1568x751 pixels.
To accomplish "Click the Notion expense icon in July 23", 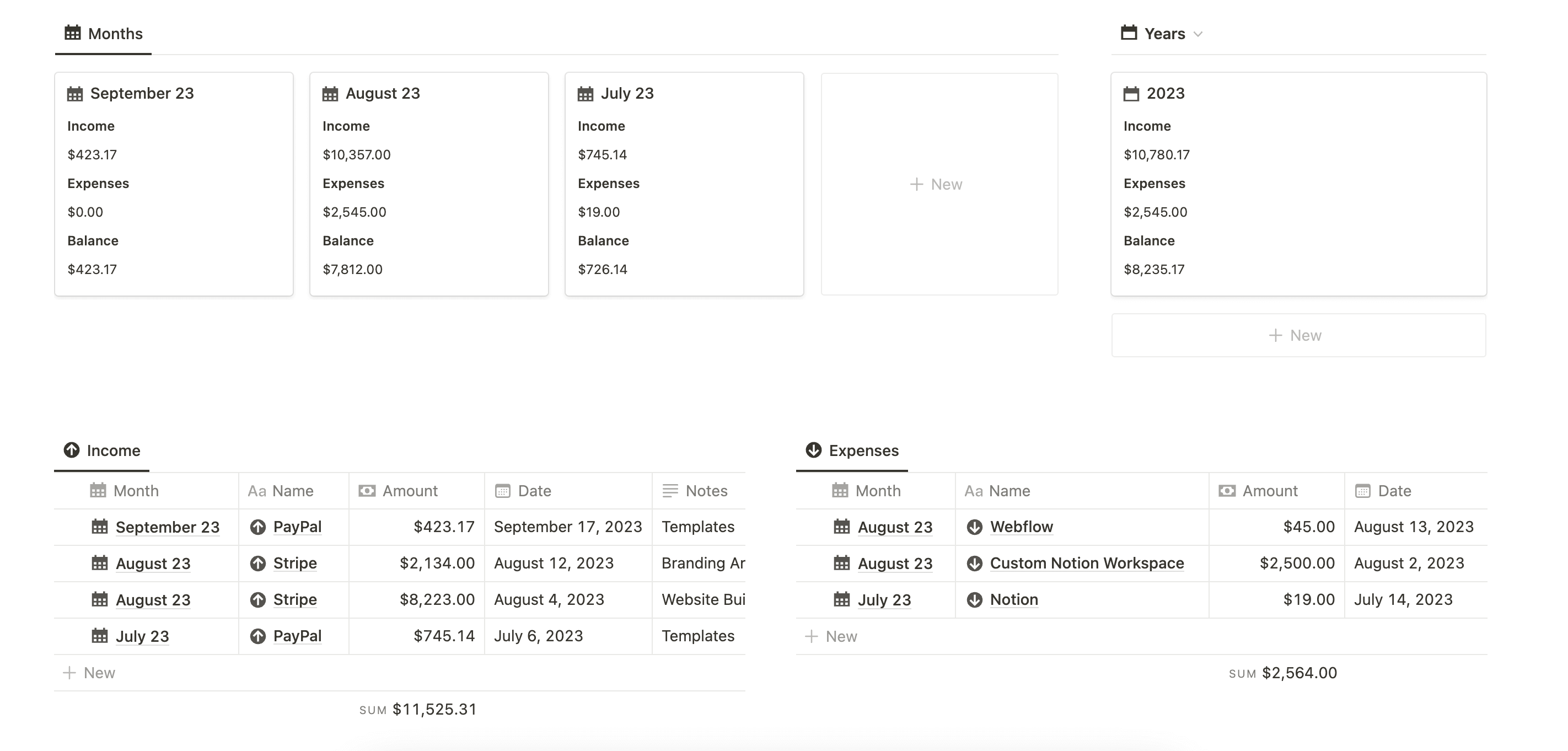I will (975, 598).
